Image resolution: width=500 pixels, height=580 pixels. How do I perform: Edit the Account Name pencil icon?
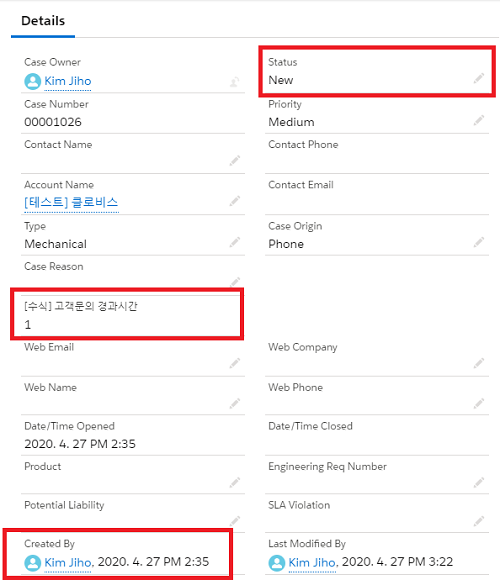click(234, 201)
